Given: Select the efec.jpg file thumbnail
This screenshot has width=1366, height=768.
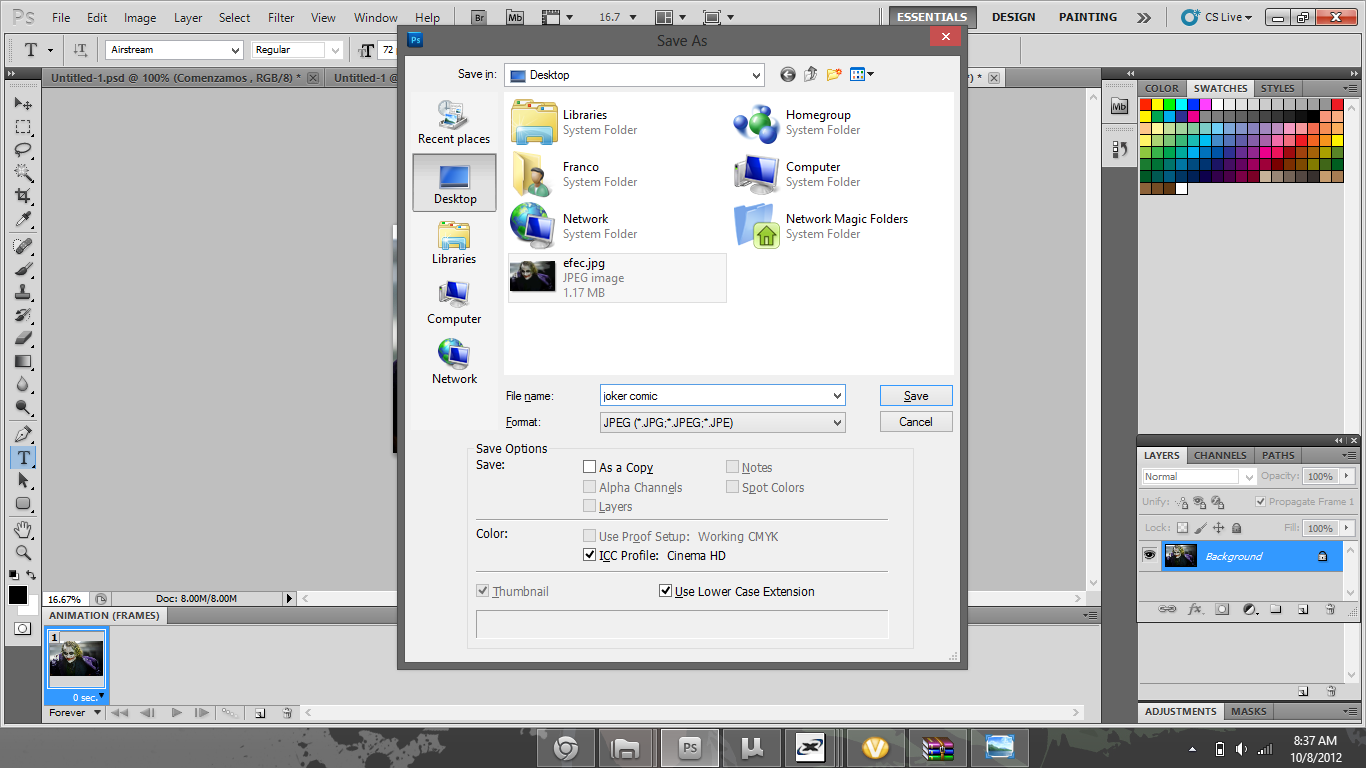Looking at the screenshot, I should [533, 277].
